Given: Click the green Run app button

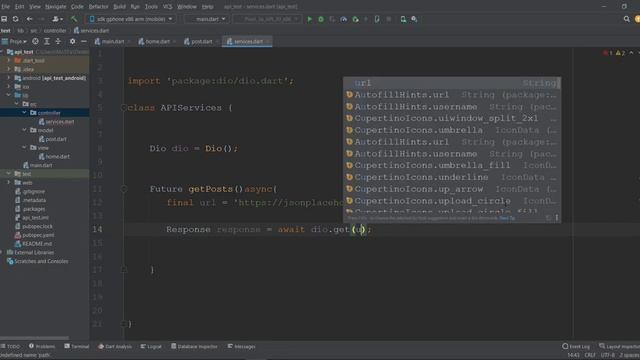Looking at the screenshot, I should coord(309,19).
